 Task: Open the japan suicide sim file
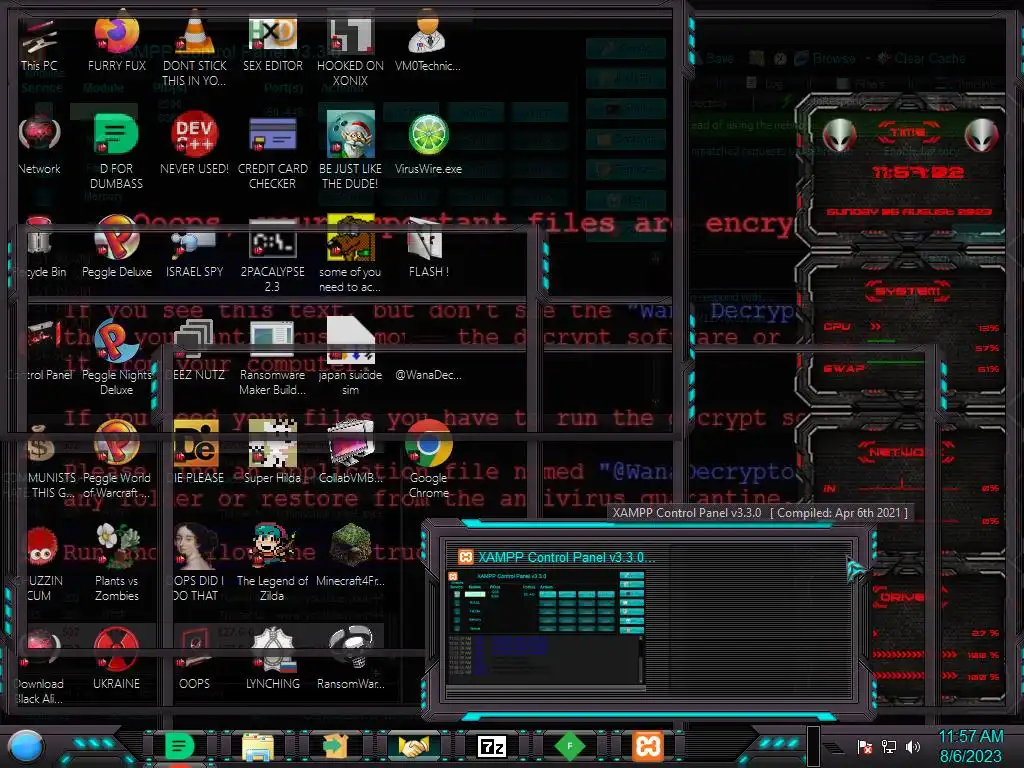click(351, 358)
